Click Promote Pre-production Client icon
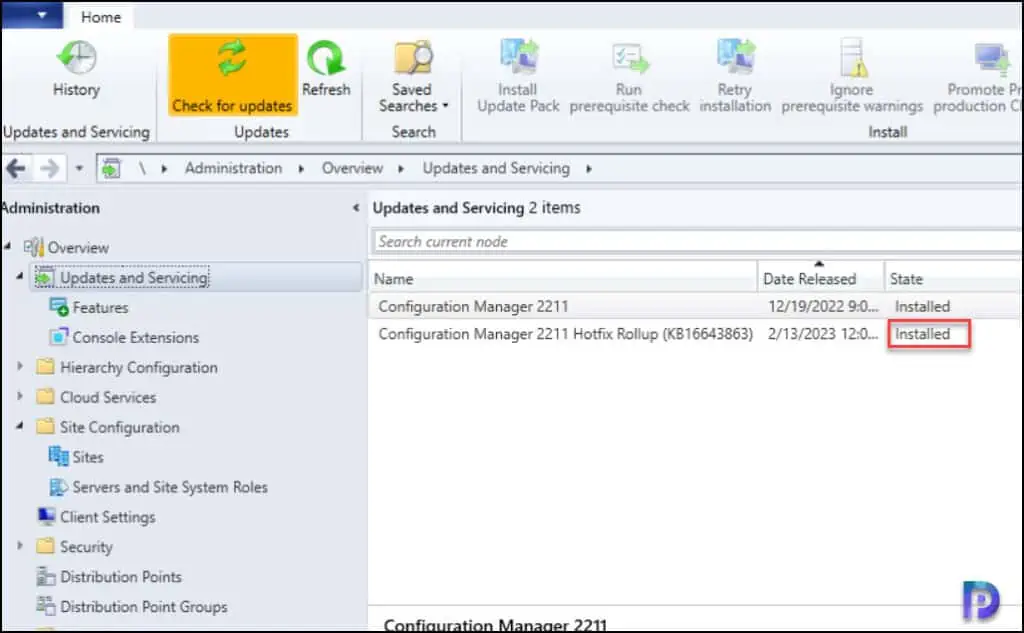Image resolution: width=1024 pixels, height=633 pixels. (x=990, y=59)
